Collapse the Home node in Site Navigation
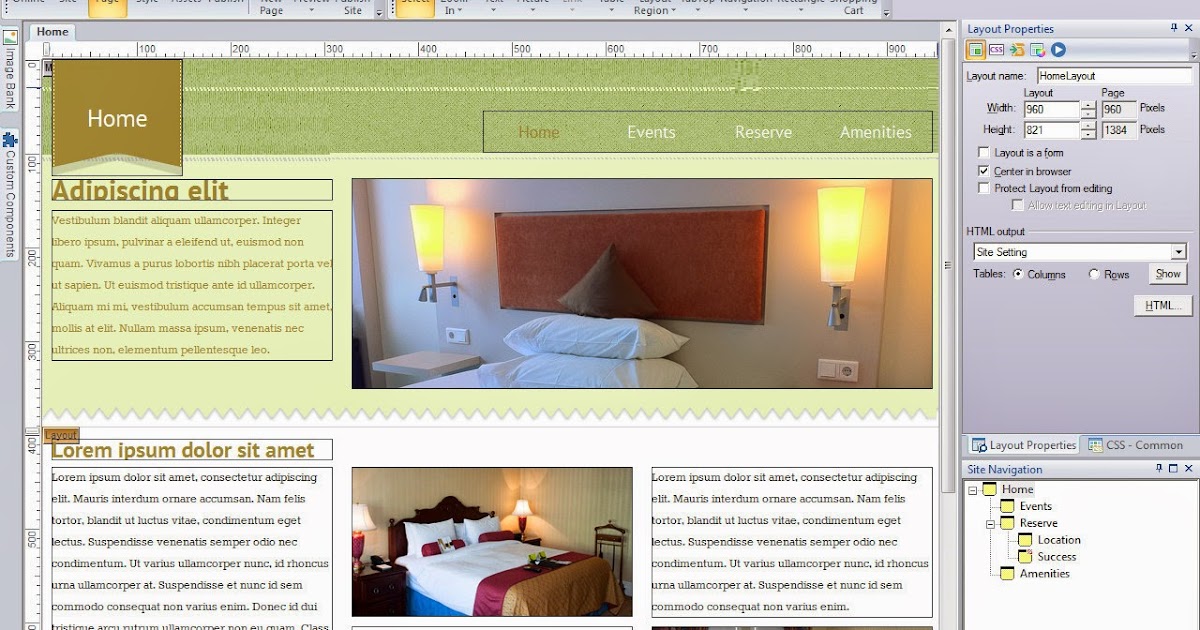 (x=972, y=490)
